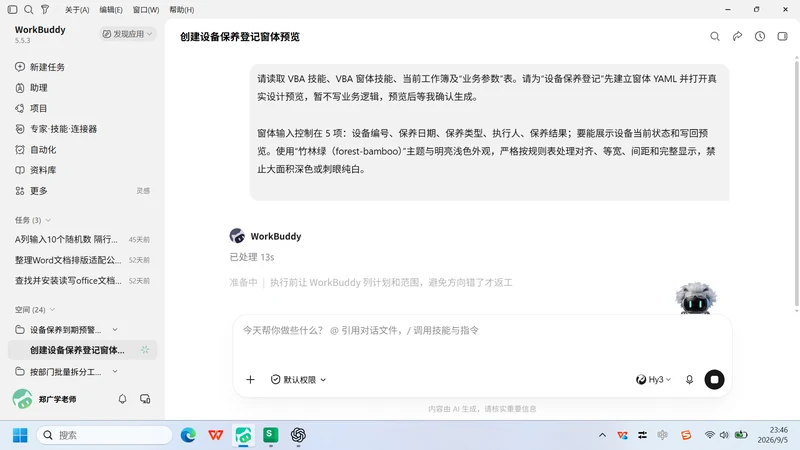Open the 关于(A) menu
Viewport: 800px width, 450px height.
click(x=77, y=10)
